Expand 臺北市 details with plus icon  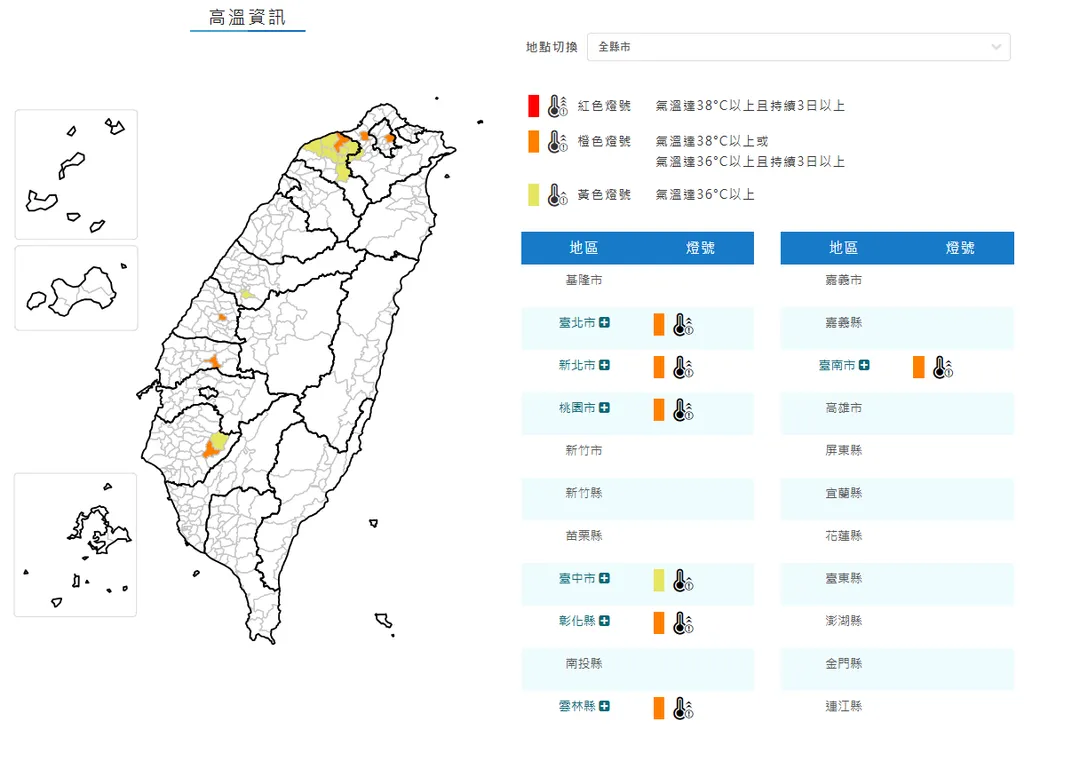604,322
